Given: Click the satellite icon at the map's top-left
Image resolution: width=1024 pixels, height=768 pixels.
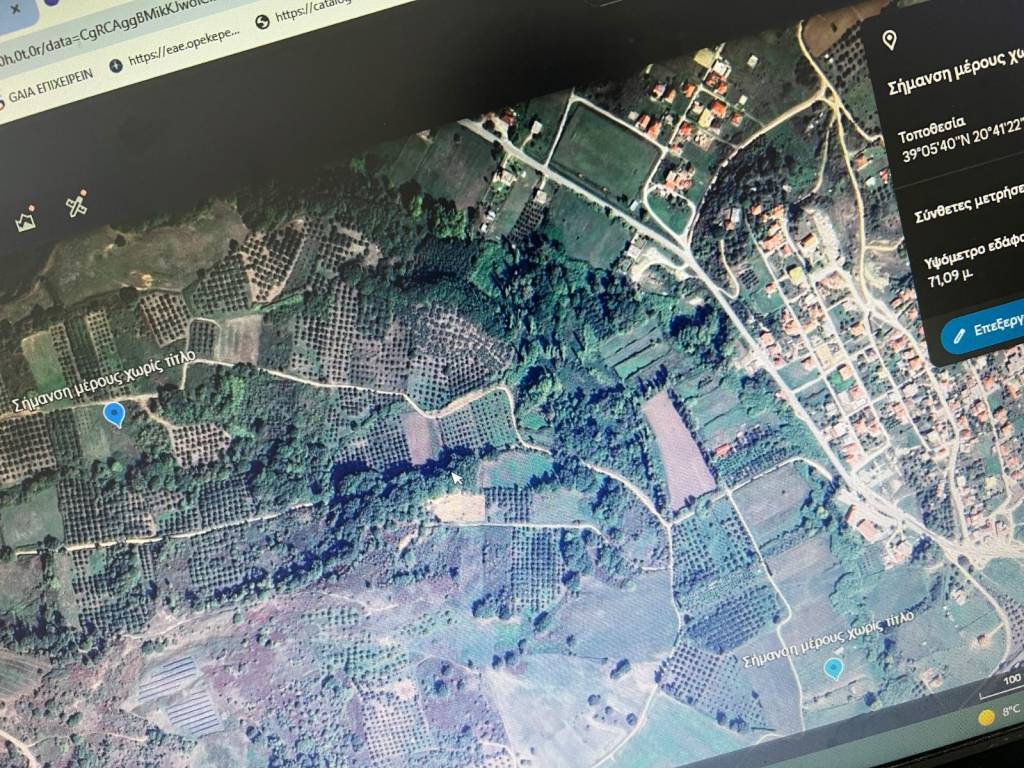Looking at the screenshot, I should [77, 203].
